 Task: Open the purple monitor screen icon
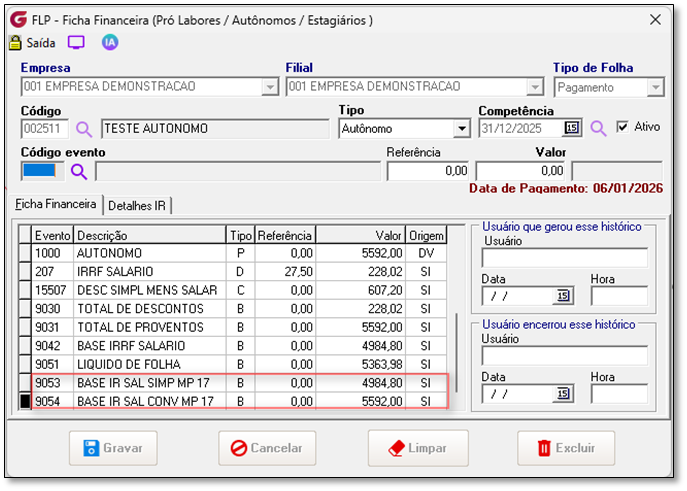[76, 42]
